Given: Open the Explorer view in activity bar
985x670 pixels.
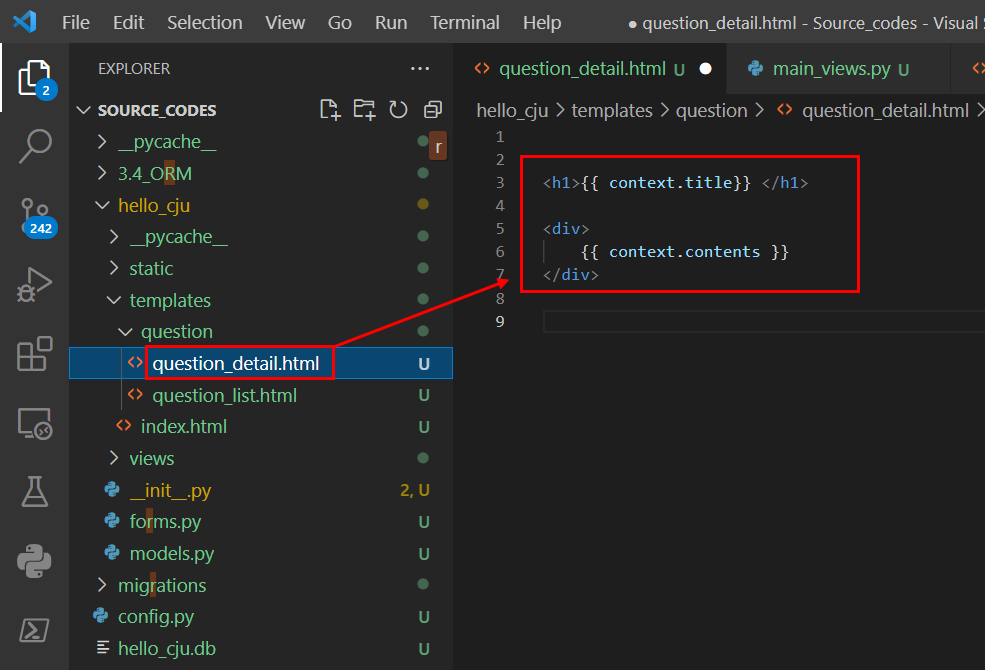Looking at the screenshot, I should tap(35, 78).
